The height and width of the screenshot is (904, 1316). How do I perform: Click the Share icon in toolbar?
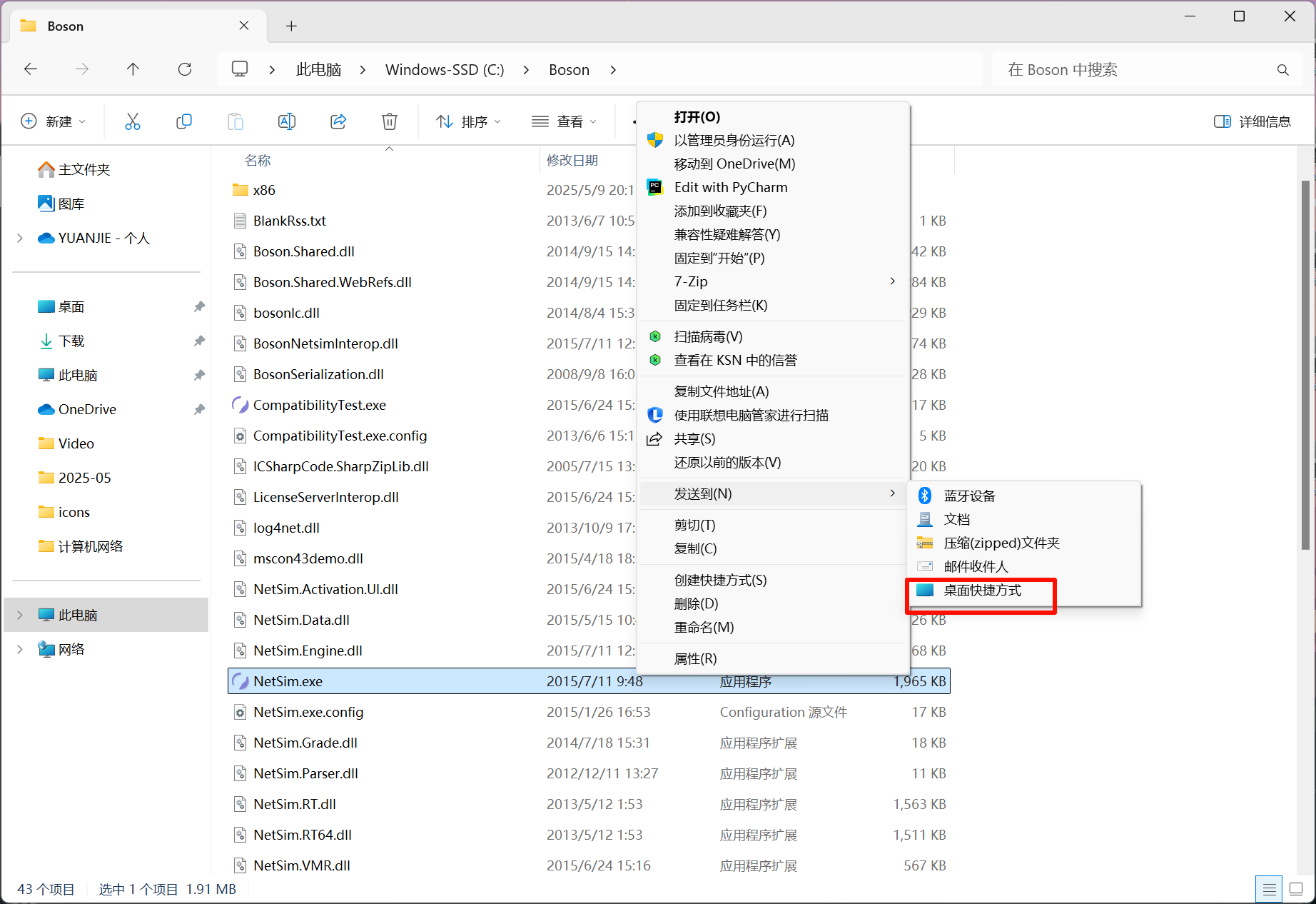tap(338, 121)
